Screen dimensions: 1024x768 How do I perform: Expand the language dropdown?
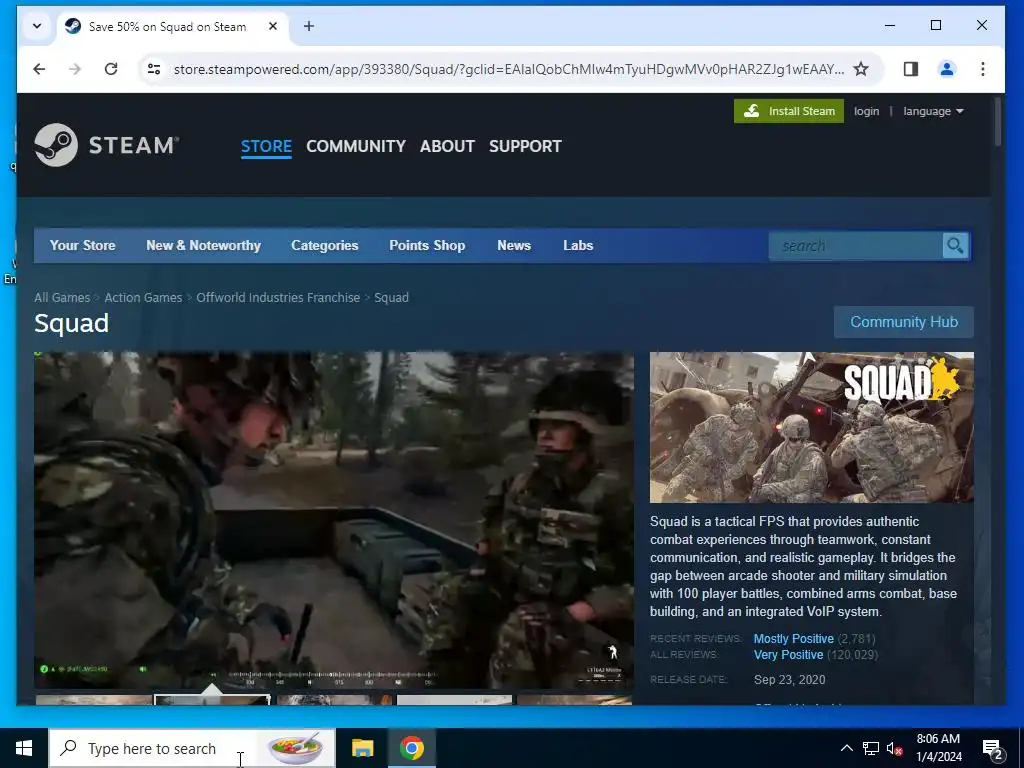pos(933,111)
